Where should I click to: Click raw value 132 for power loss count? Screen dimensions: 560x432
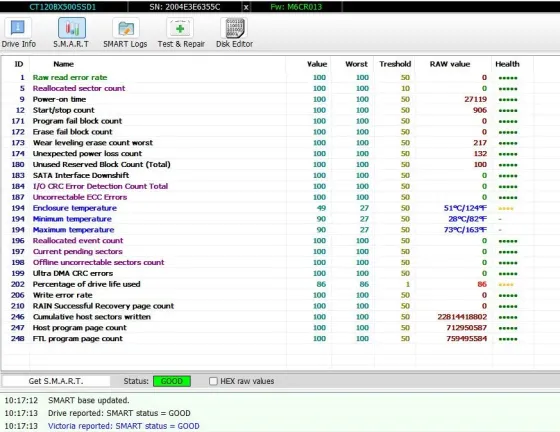pyautogui.click(x=480, y=154)
